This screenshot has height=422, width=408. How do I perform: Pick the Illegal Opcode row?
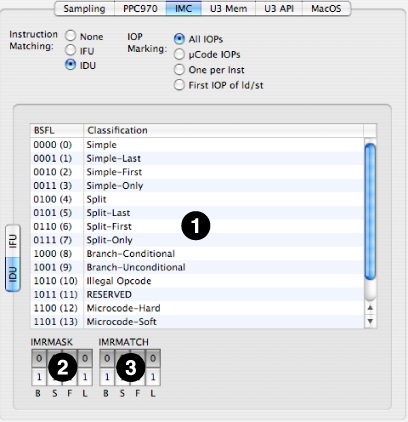(x=197, y=281)
